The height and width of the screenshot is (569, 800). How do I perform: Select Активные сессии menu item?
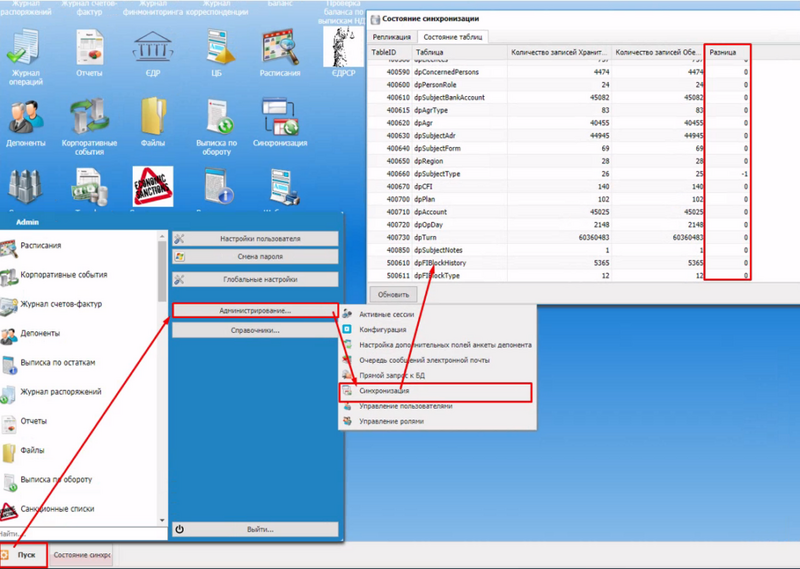(386, 314)
